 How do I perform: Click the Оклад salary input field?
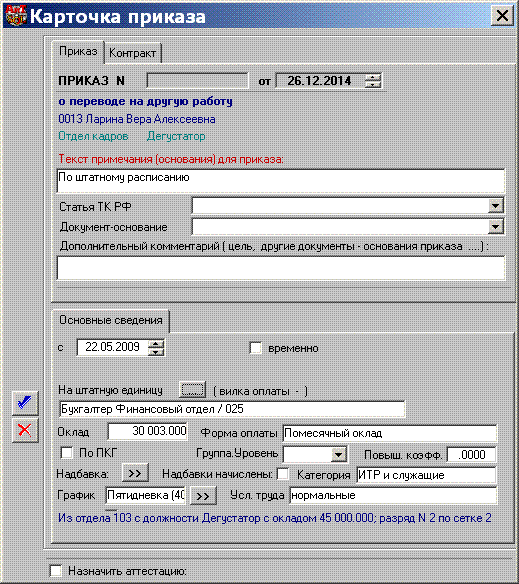(x=148, y=431)
